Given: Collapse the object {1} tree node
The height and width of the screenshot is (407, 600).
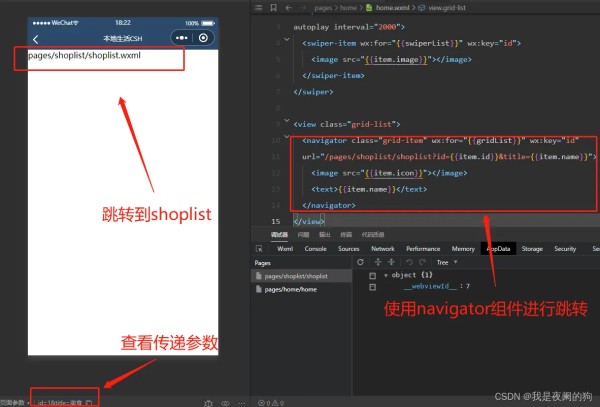Looking at the screenshot, I should (x=386, y=275).
